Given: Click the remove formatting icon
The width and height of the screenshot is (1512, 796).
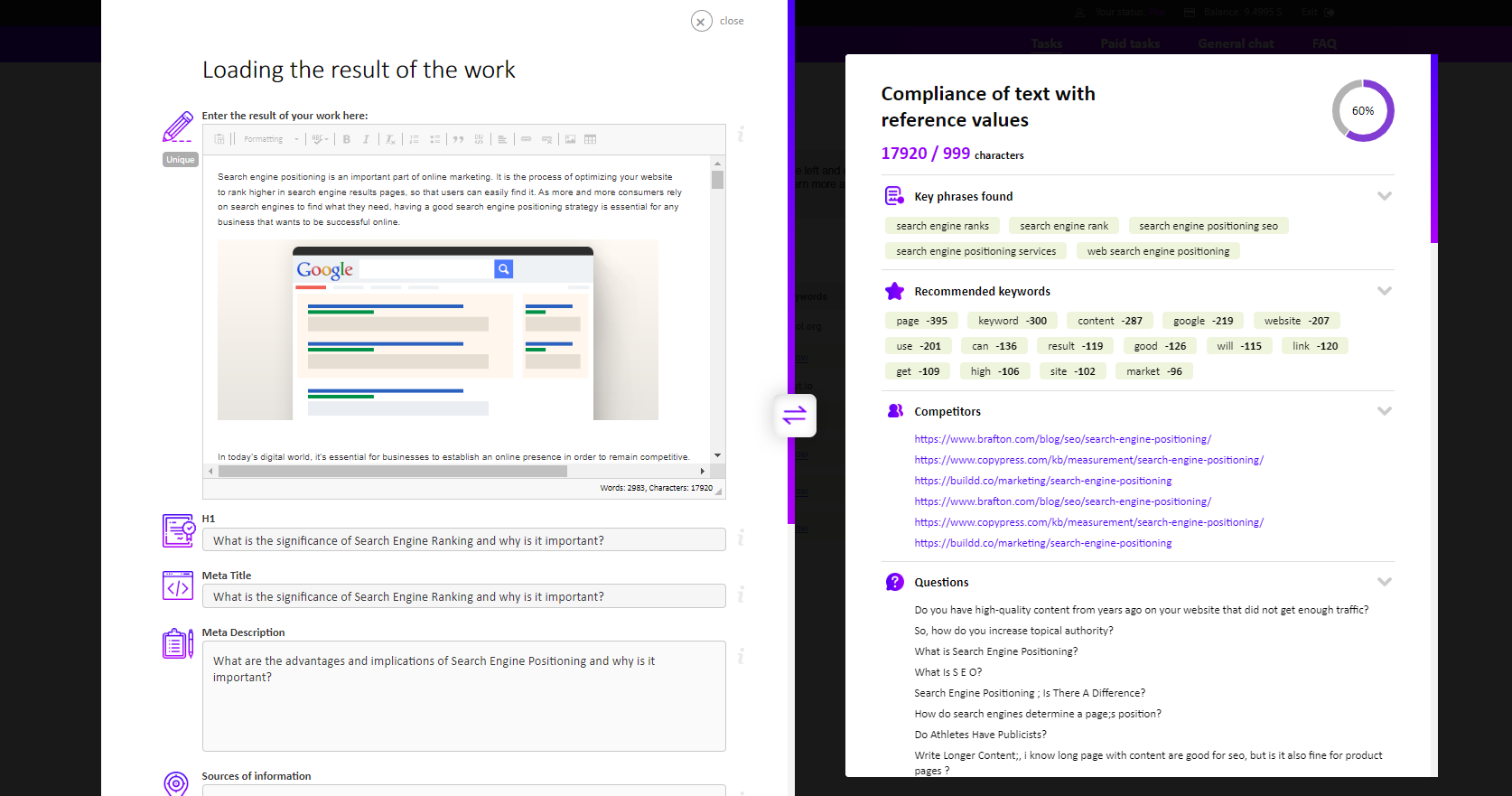Looking at the screenshot, I should 390,139.
